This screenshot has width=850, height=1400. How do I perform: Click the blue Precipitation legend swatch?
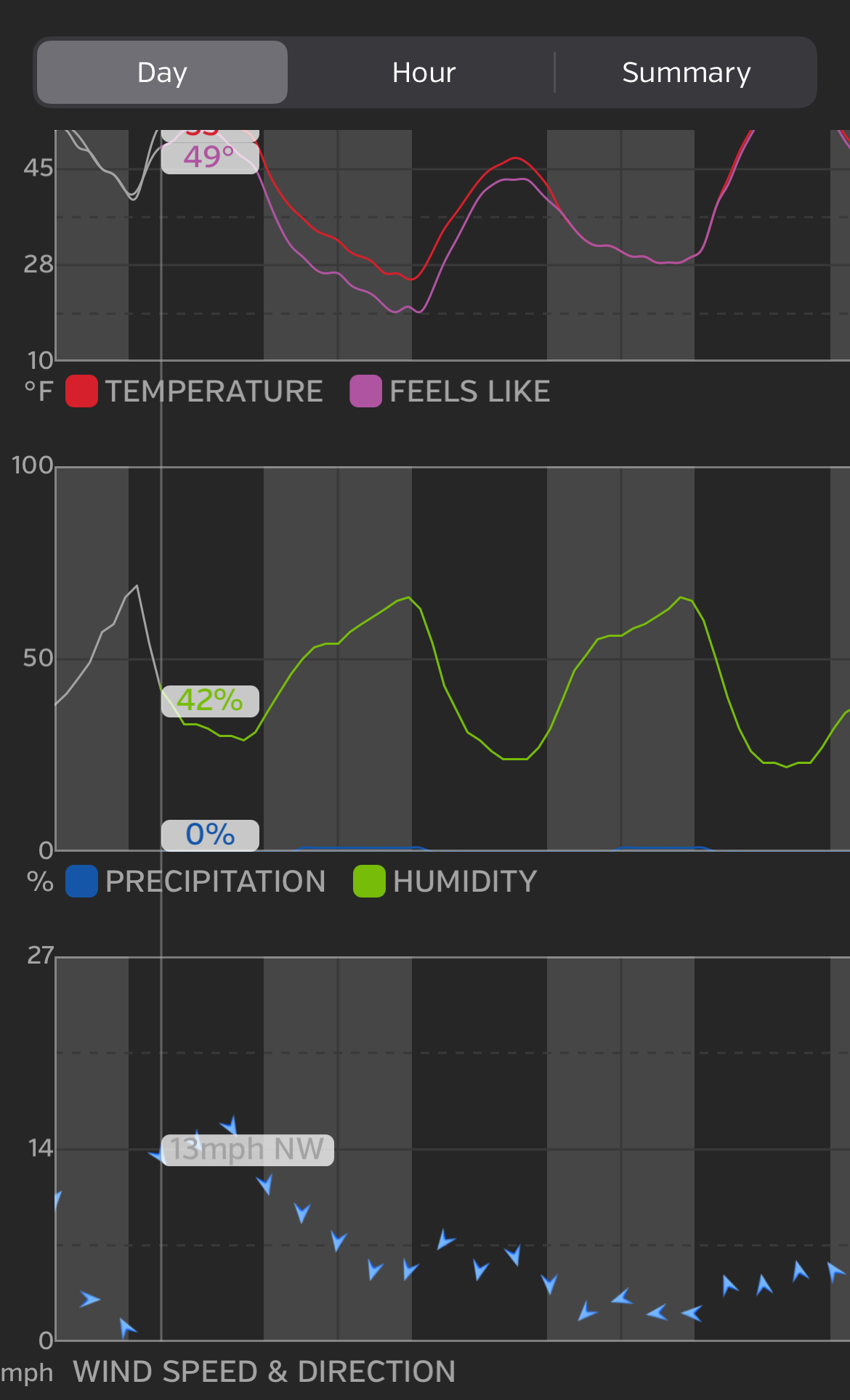pos(81,882)
